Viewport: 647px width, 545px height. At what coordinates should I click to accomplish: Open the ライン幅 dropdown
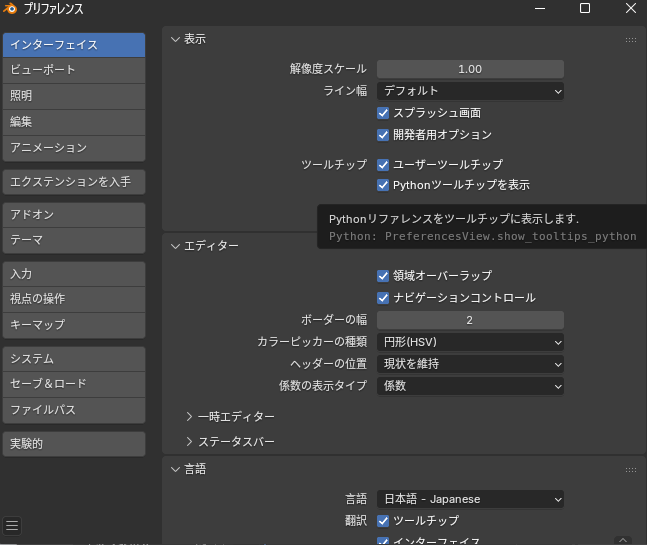pos(470,91)
